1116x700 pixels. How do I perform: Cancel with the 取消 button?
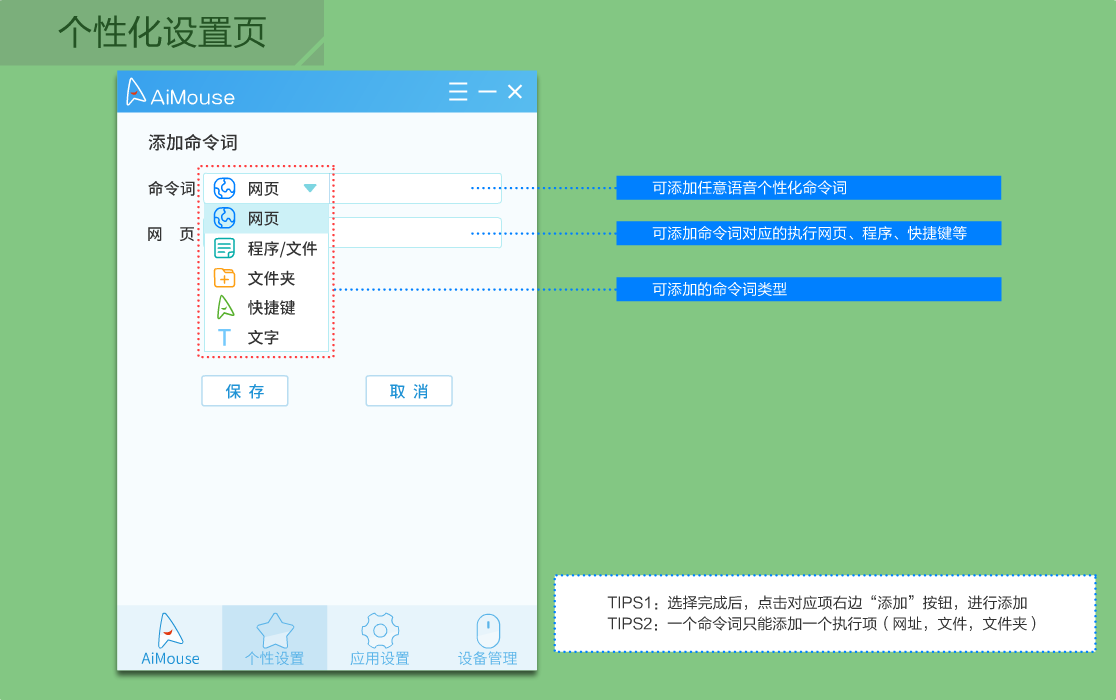click(409, 391)
